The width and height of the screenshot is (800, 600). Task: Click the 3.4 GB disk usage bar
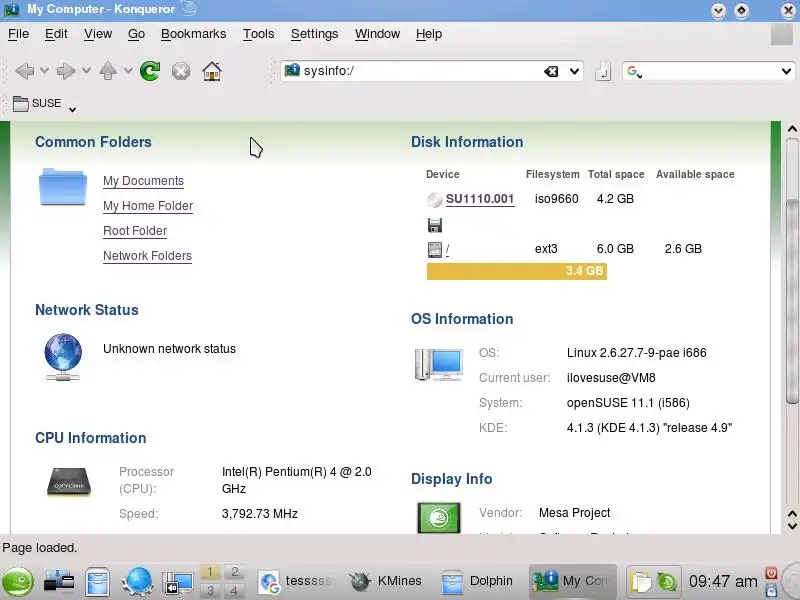pos(517,271)
